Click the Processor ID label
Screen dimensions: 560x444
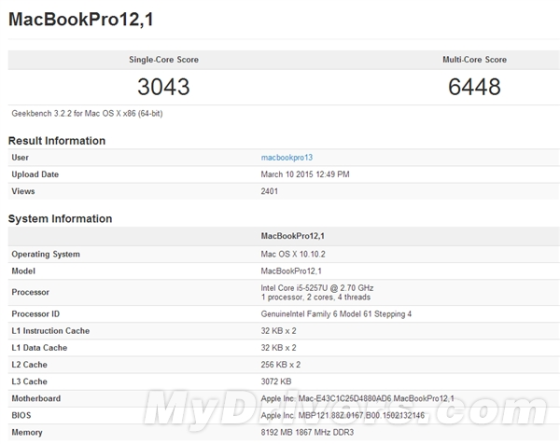36,314
